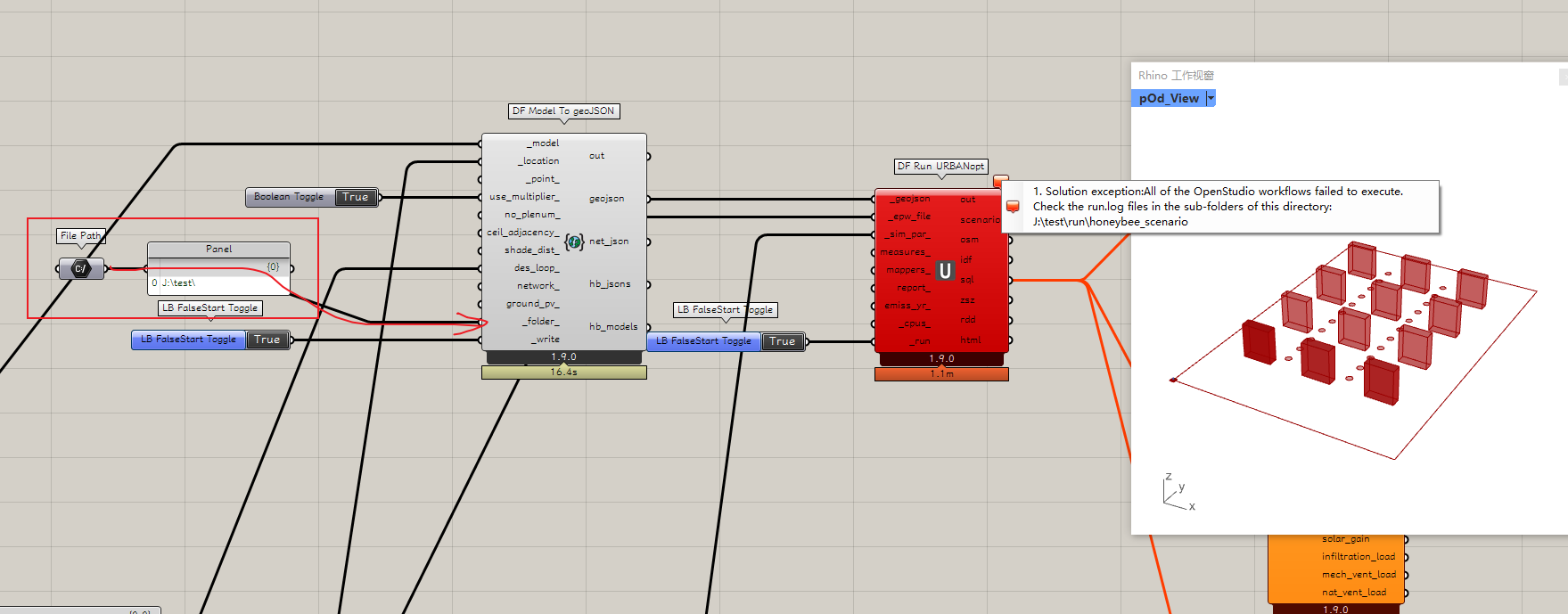This screenshot has width=1568, height=614.
Task: Click the error balloon above DF Run URBANopt
Action: (x=1000, y=181)
